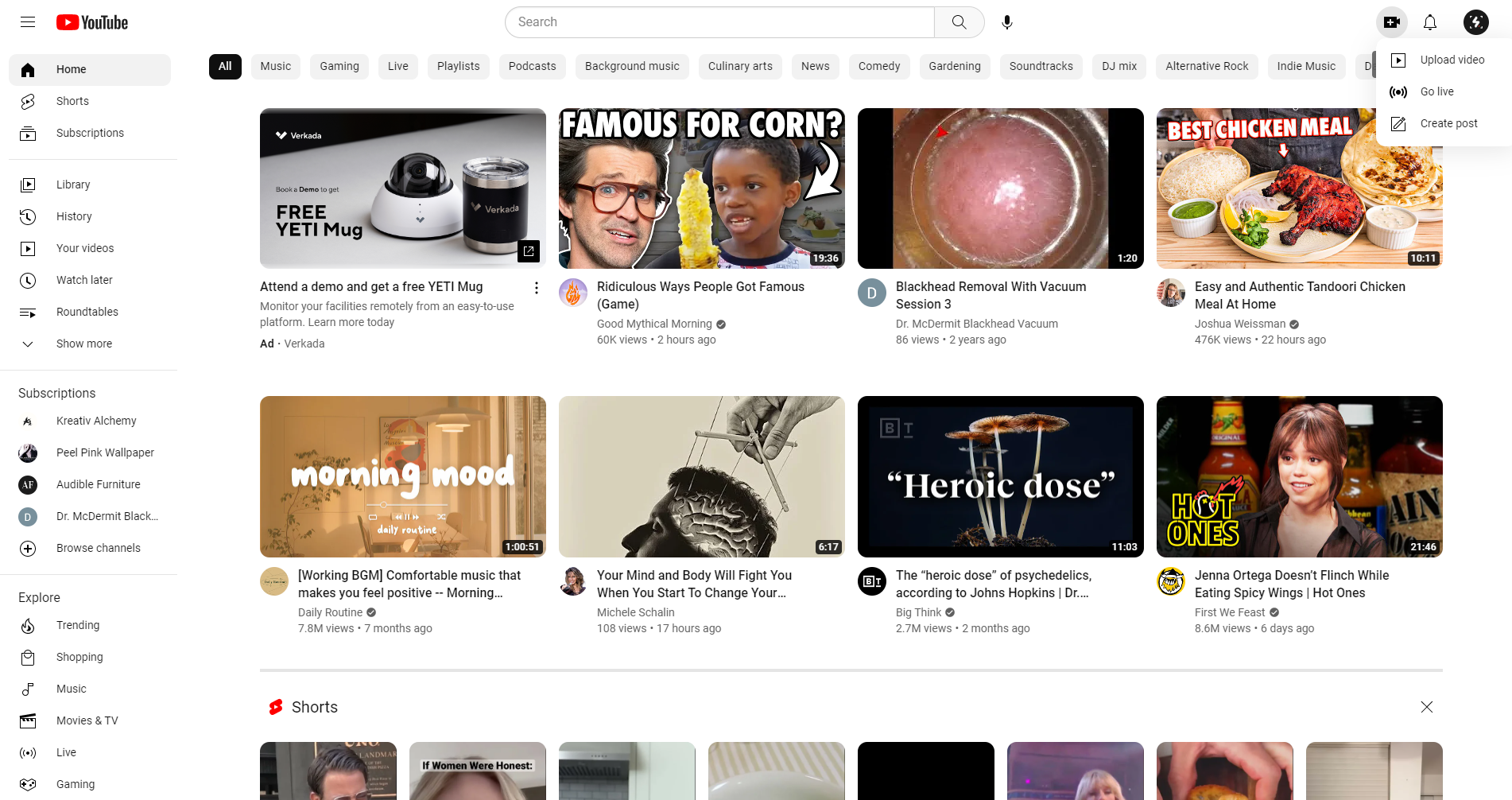Start voice search with microphone icon
Screen dimensions: 1512x800
(x=1007, y=22)
